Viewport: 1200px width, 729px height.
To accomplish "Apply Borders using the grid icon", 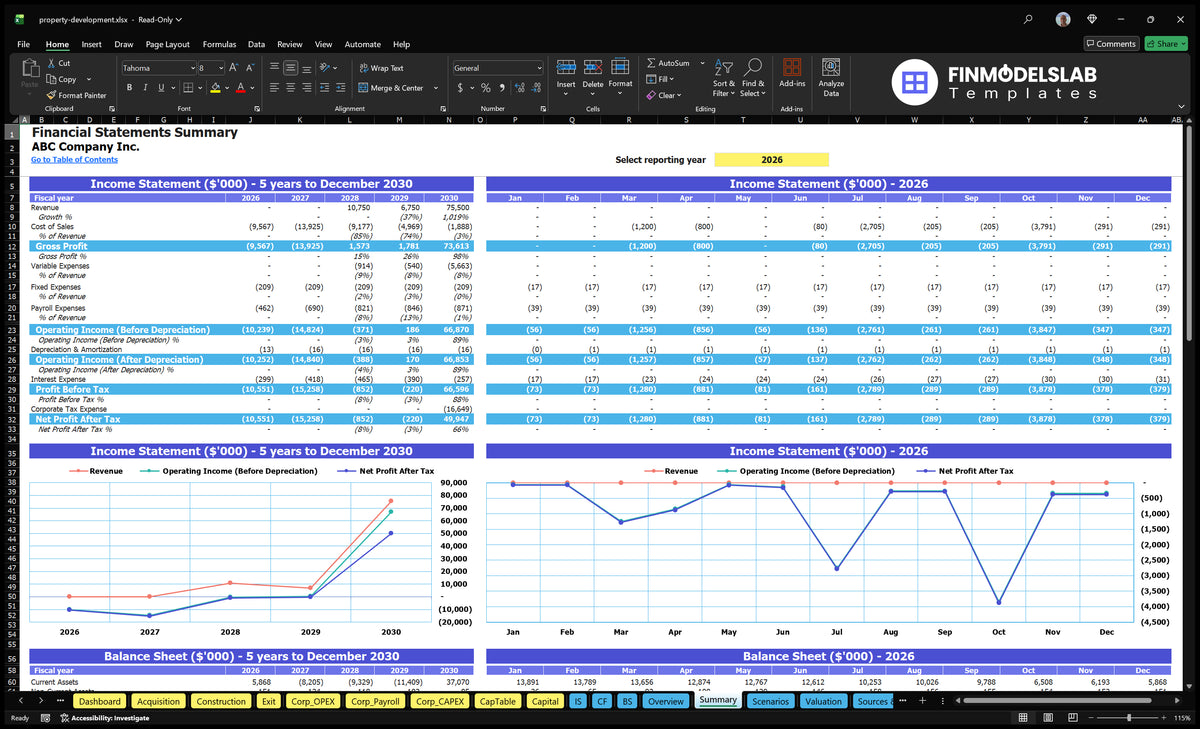I will 188,88.
